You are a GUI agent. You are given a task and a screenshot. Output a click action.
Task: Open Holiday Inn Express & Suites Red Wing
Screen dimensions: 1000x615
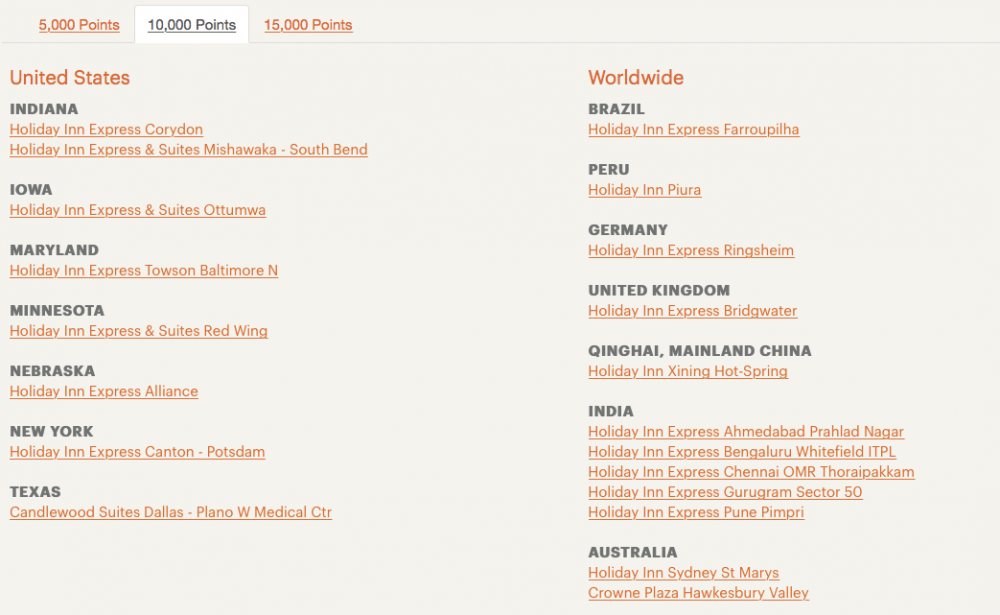tap(138, 331)
